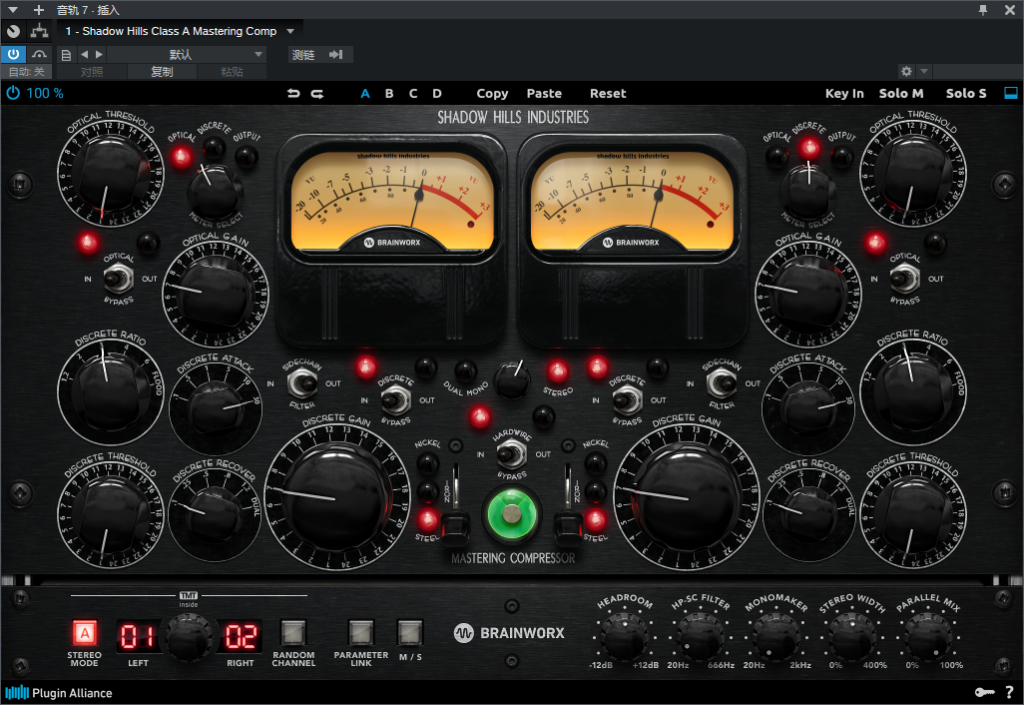The image size is (1024, 705).
Task: Flip the left Sidechain Filter switch
Action: 302,383
